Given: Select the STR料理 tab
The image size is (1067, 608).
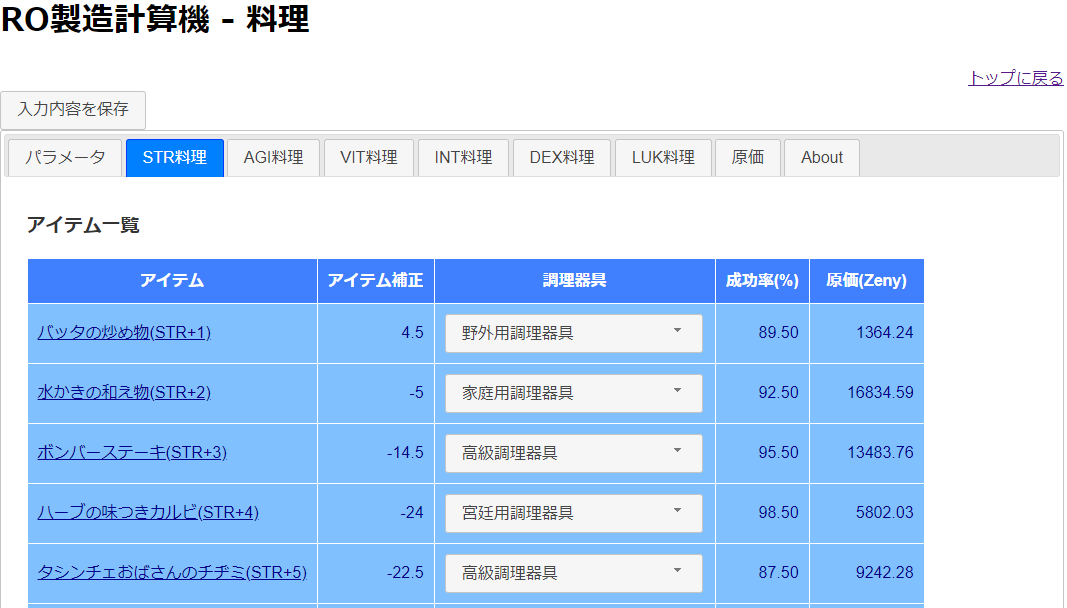Looking at the screenshot, I should (175, 157).
